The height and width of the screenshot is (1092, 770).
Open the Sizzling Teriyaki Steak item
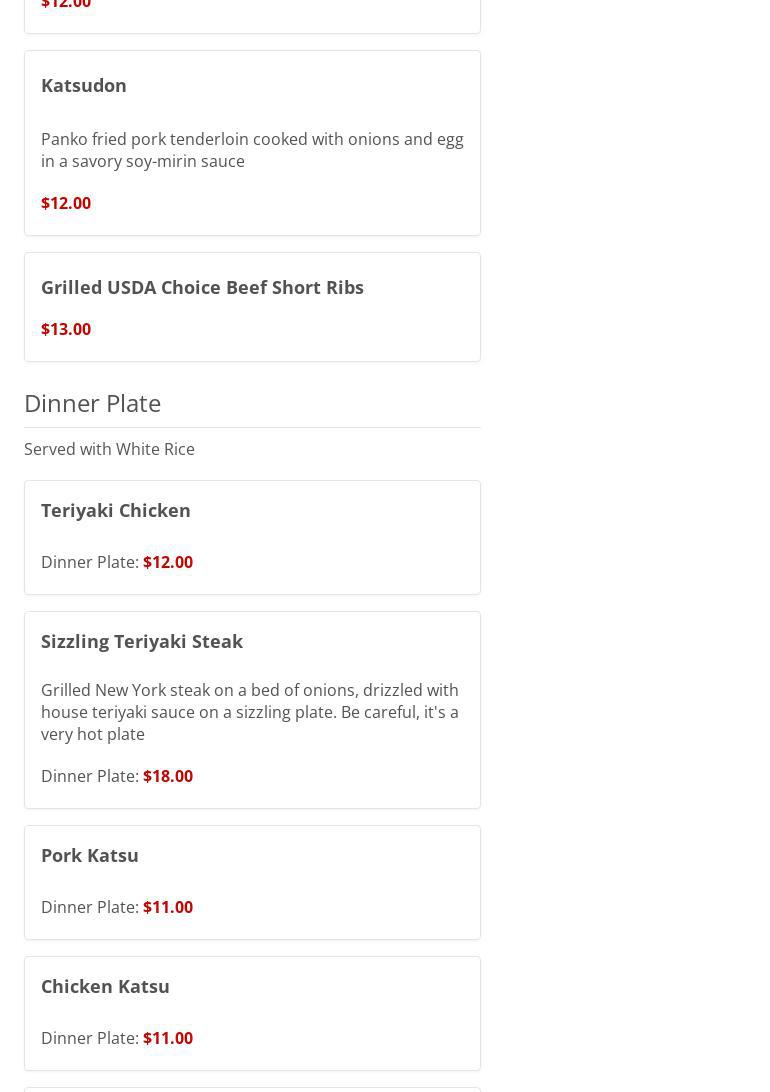click(142, 641)
